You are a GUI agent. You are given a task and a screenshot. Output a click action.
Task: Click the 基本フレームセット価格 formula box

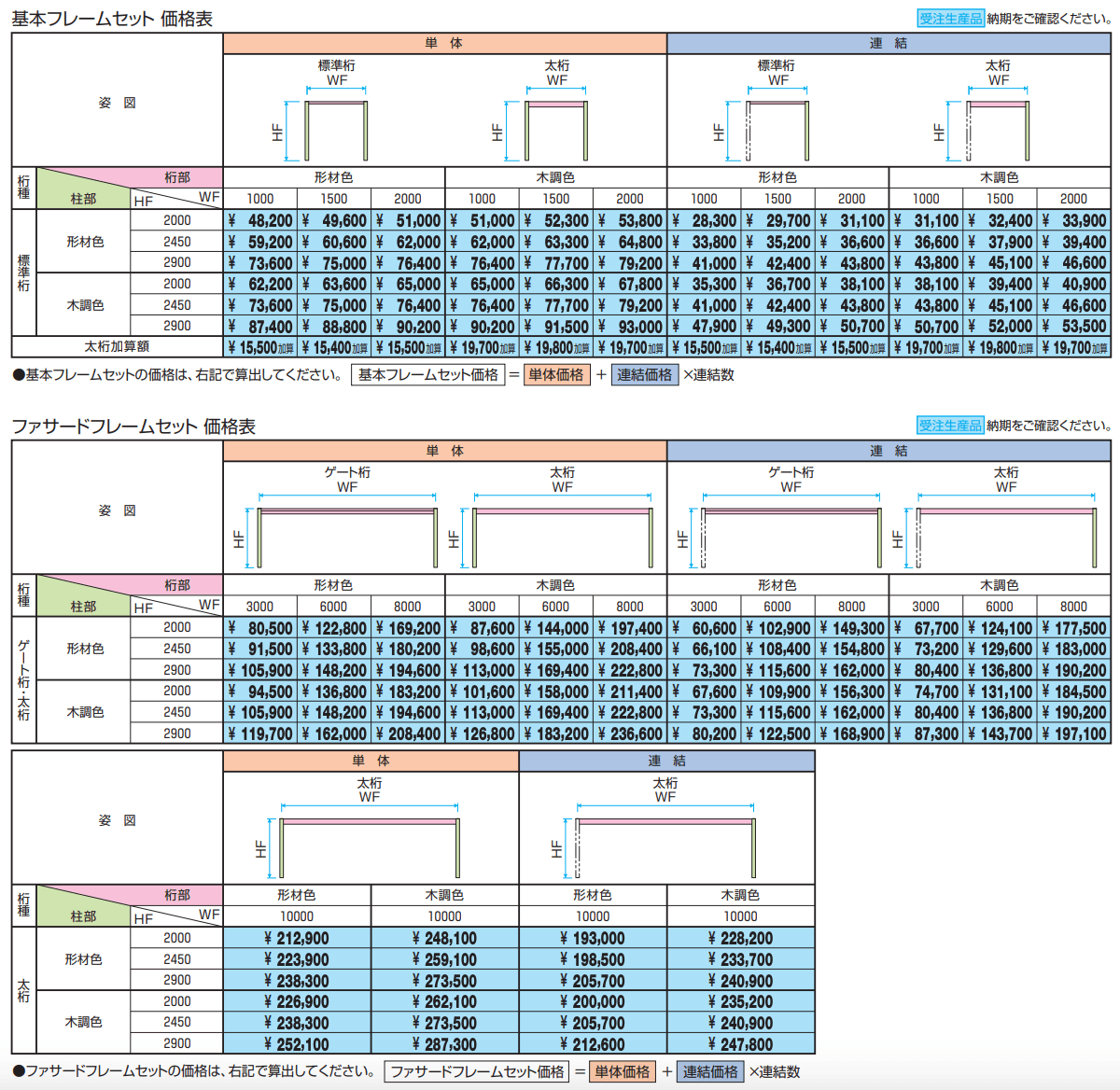pyautogui.click(x=427, y=375)
